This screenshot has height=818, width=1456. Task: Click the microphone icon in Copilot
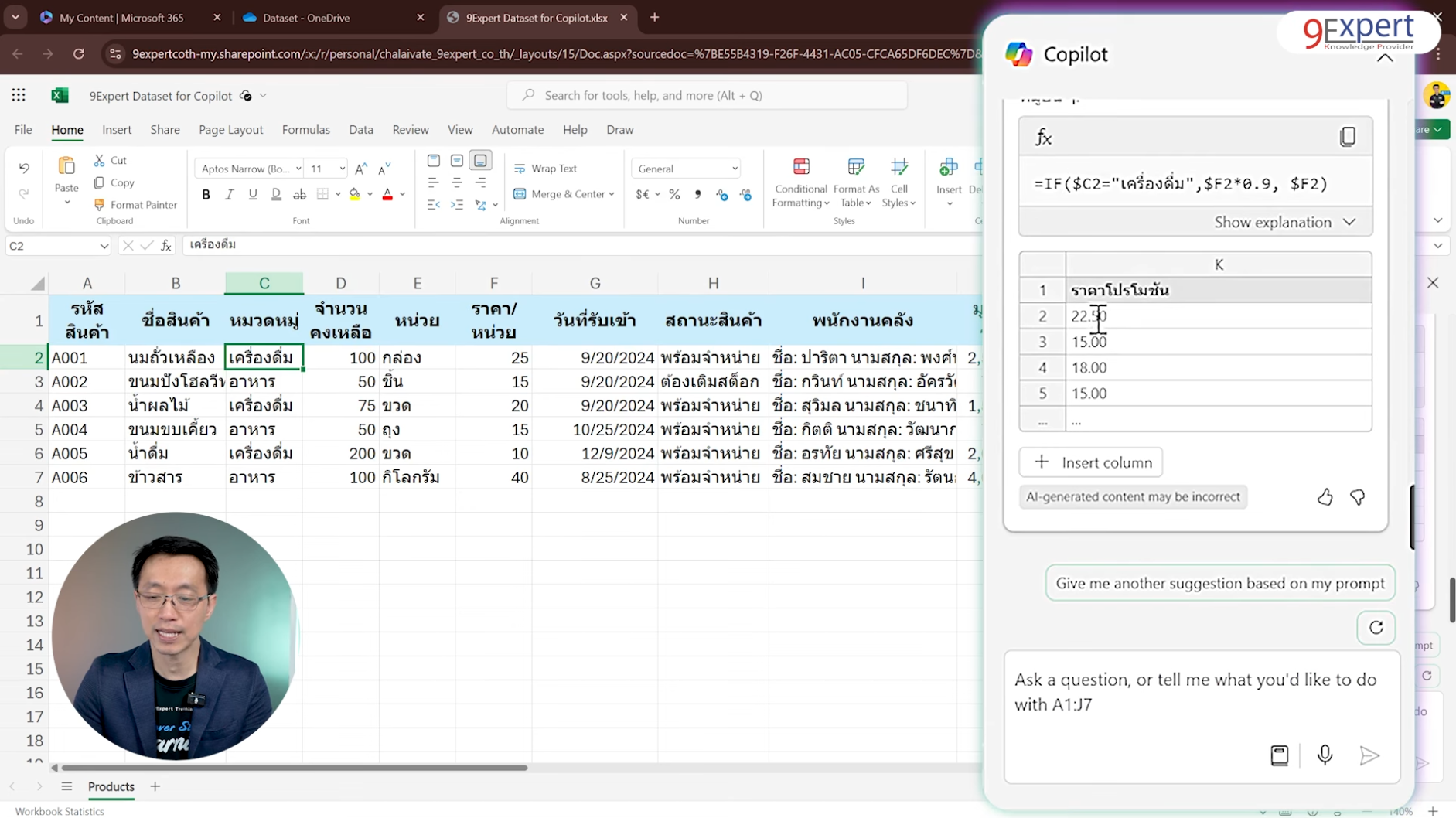[x=1325, y=755]
